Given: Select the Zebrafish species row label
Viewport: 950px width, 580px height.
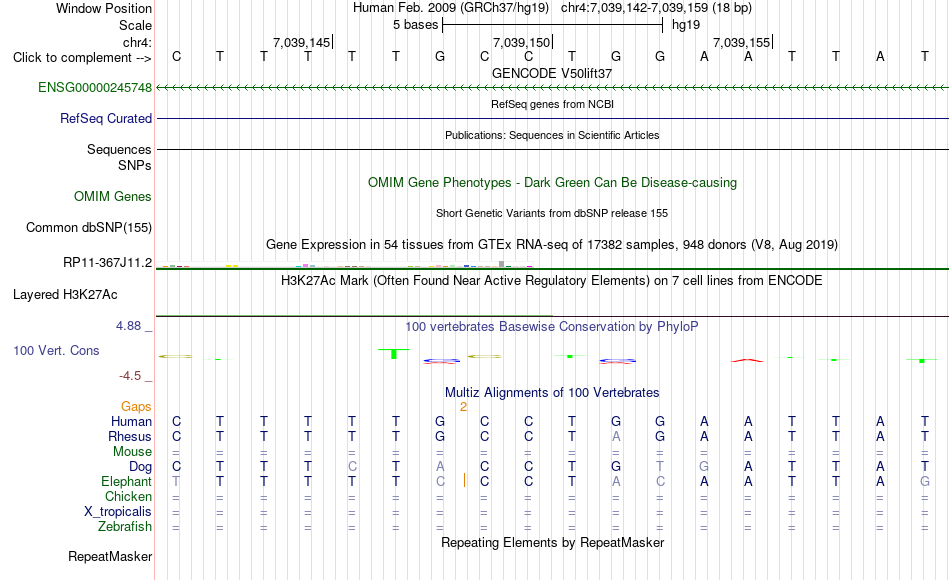Looking at the screenshot, I should click(x=125, y=527).
